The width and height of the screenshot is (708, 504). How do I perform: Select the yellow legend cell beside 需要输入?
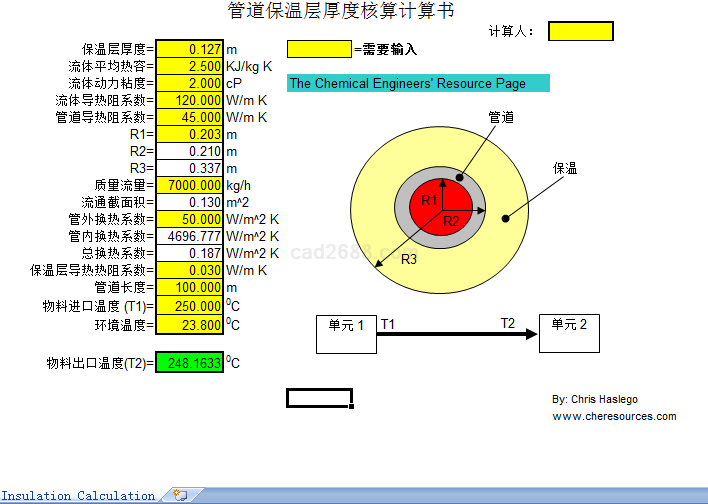[x=319, y=49]
